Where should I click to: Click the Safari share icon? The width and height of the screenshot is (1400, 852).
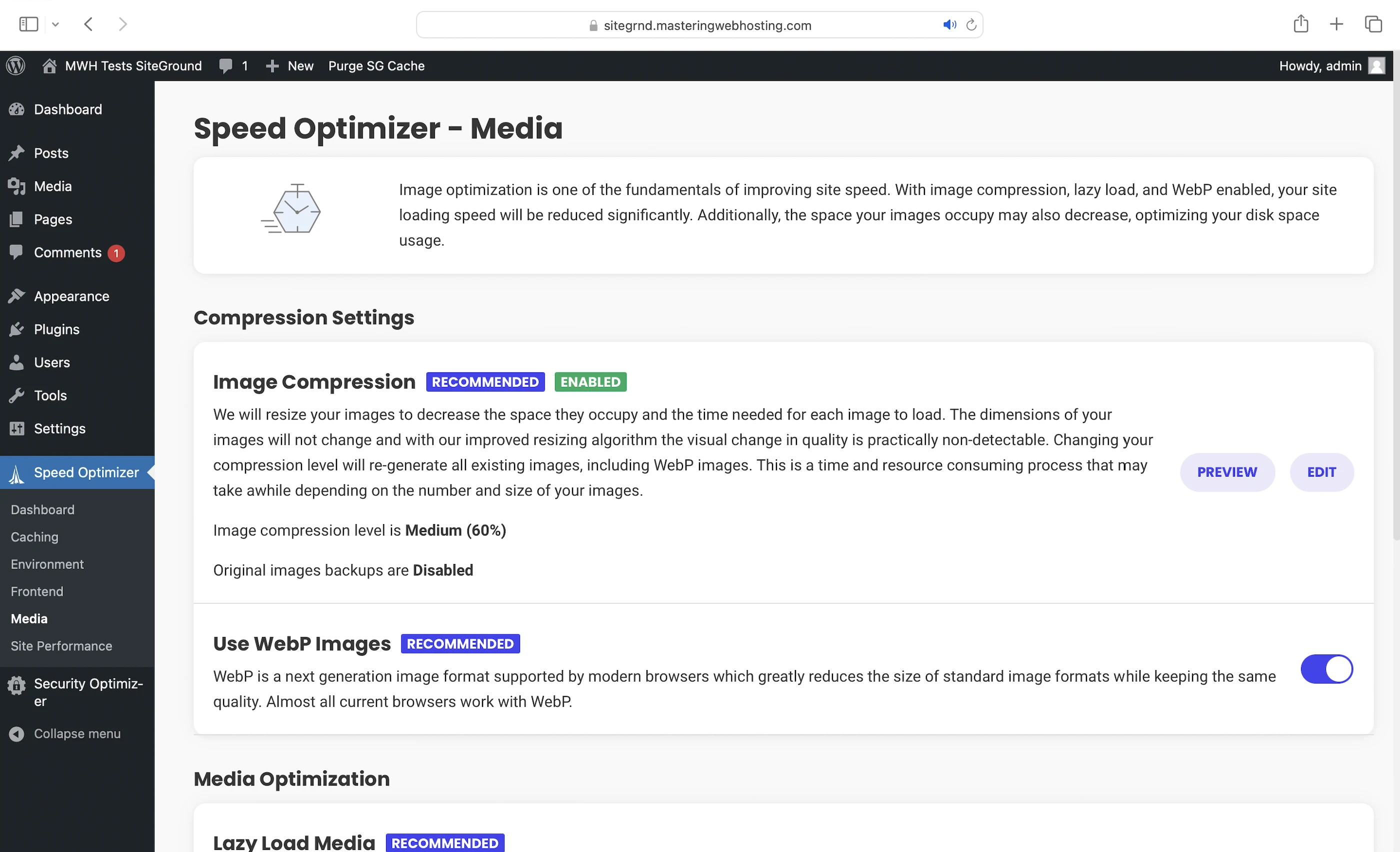point(1300,24)
